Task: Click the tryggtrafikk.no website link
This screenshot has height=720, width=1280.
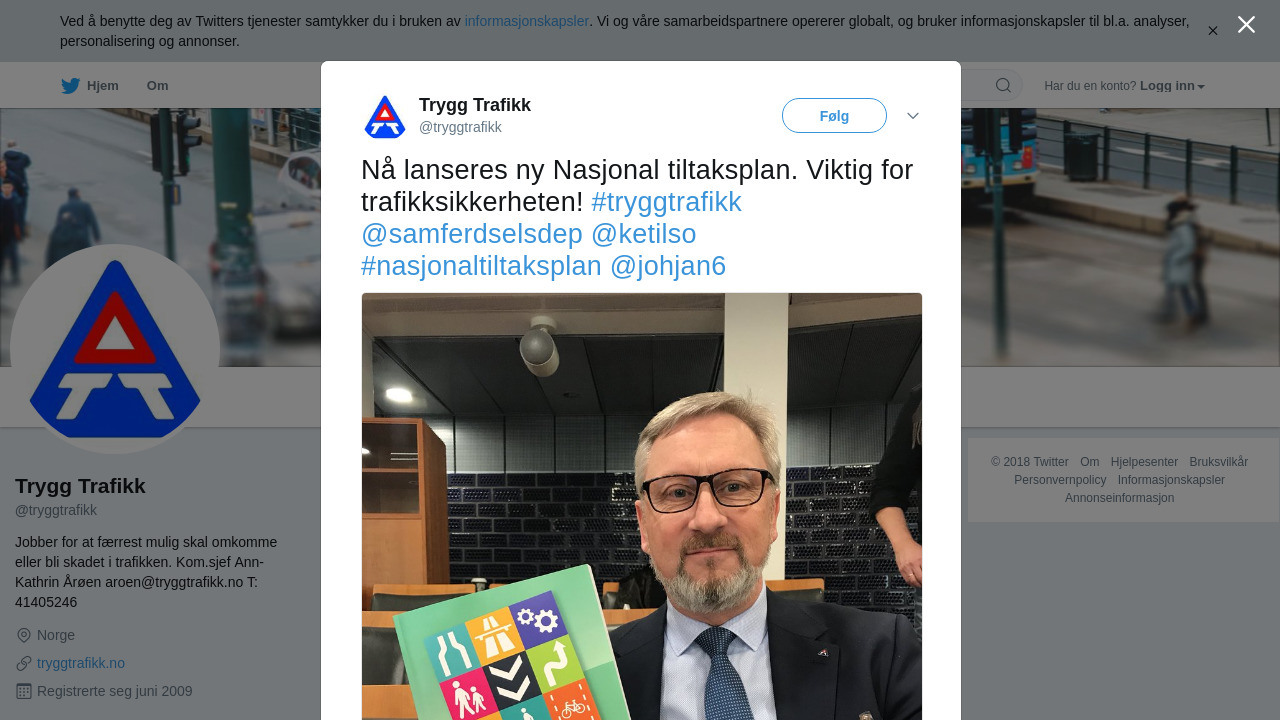Action: pos(81,663)
